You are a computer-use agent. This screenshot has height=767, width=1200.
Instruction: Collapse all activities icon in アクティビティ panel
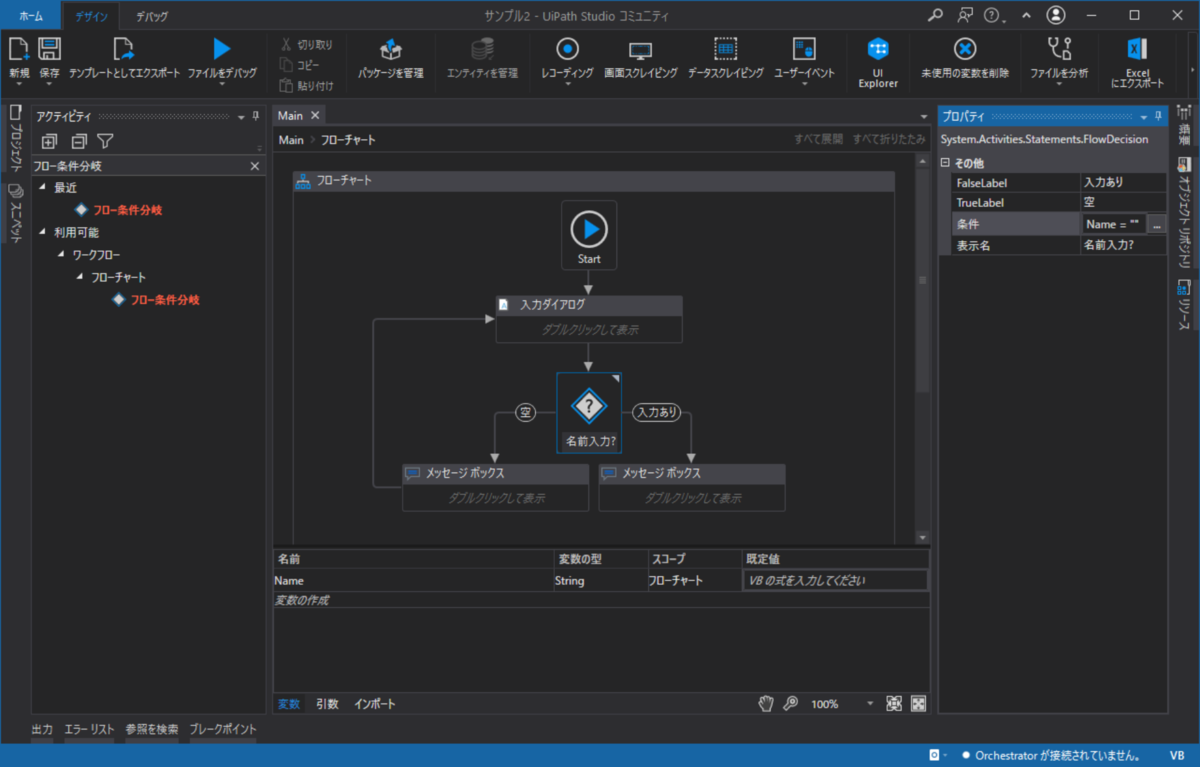78,142
